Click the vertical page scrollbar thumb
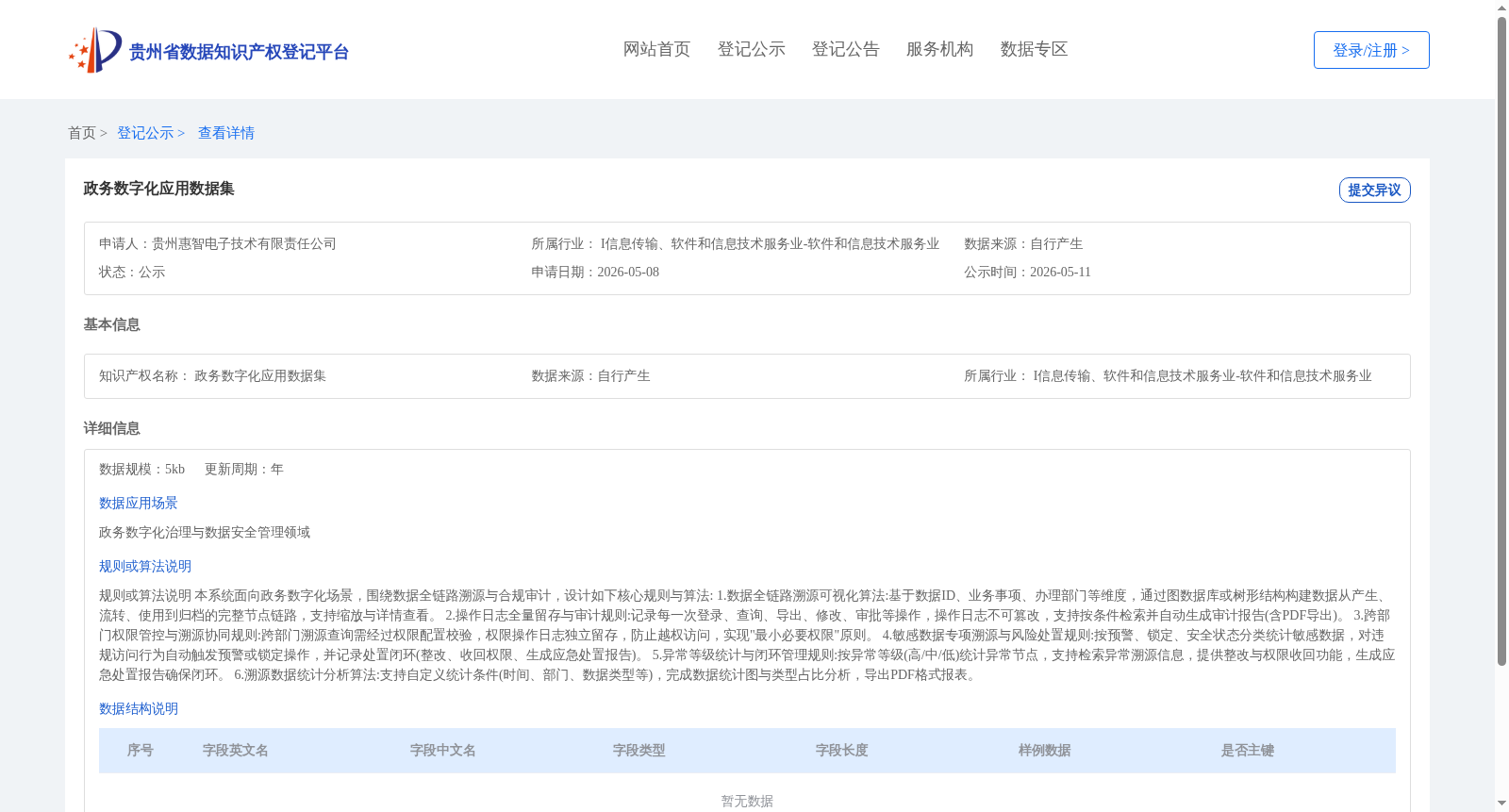The height and width of the screenshot is (812, 1509). click(x=1501, y=341)
